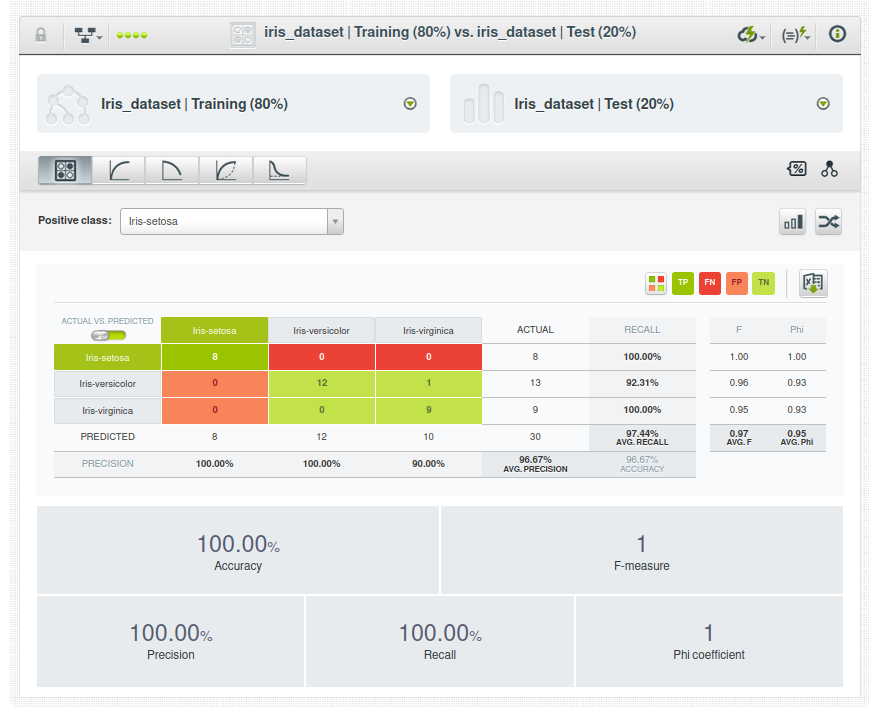Click the shuffle arrows button
Image resolution: width=873 pixels, height=717 pixels.
pyautogui.click(x=828, y=222)
